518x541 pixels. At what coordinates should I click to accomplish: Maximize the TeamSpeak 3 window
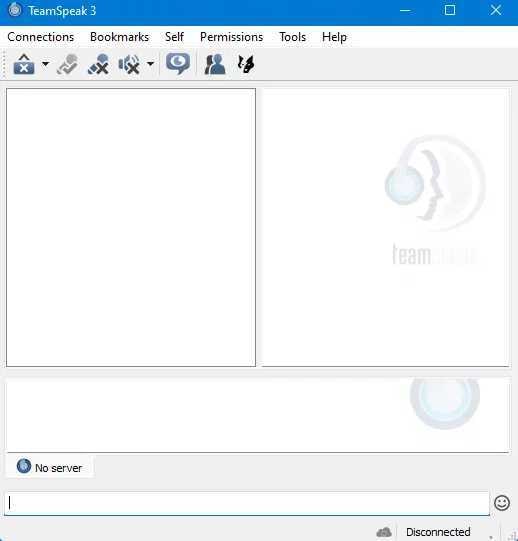click(x=450, y=10)
